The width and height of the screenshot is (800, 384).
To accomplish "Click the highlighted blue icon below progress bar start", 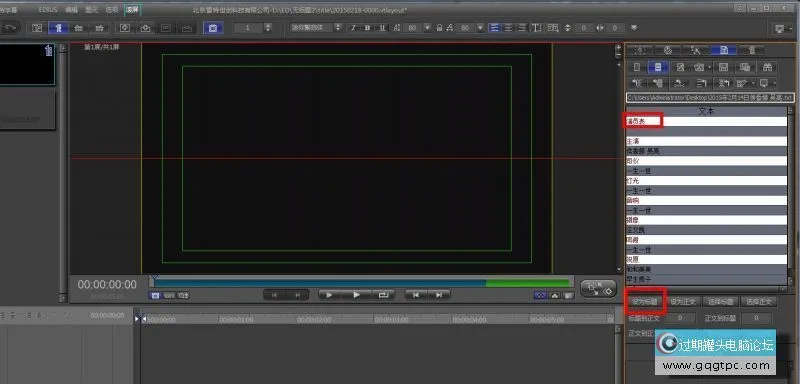I will [x=155, y=295].
